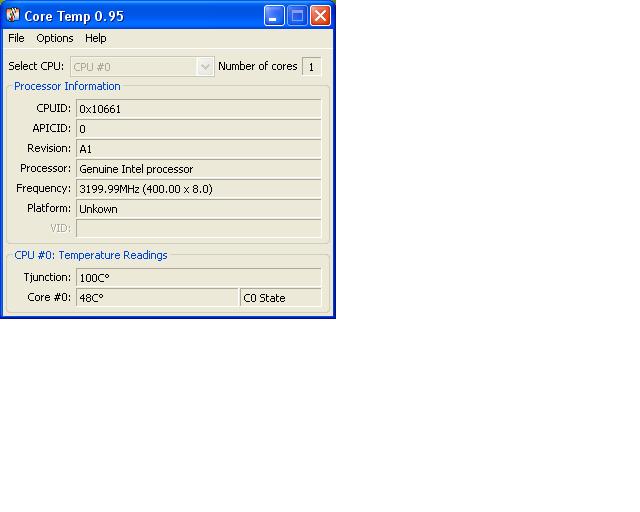640x512 pixels.
Task: Open the Options menu
Action: click(x=55, y=38)
